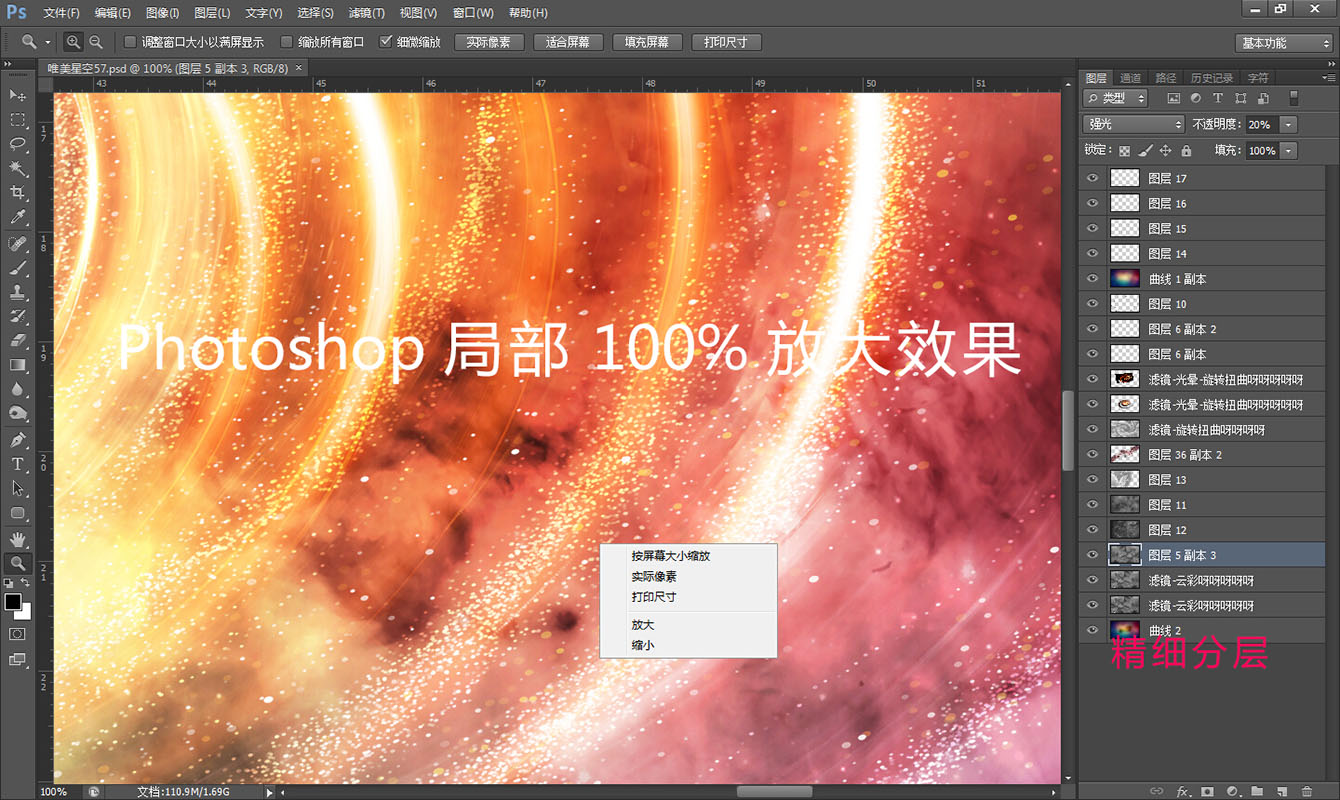Click the background color swatch
This screenshot has height=800, width=1340.
pyautogui.click(x=25, y=612)
